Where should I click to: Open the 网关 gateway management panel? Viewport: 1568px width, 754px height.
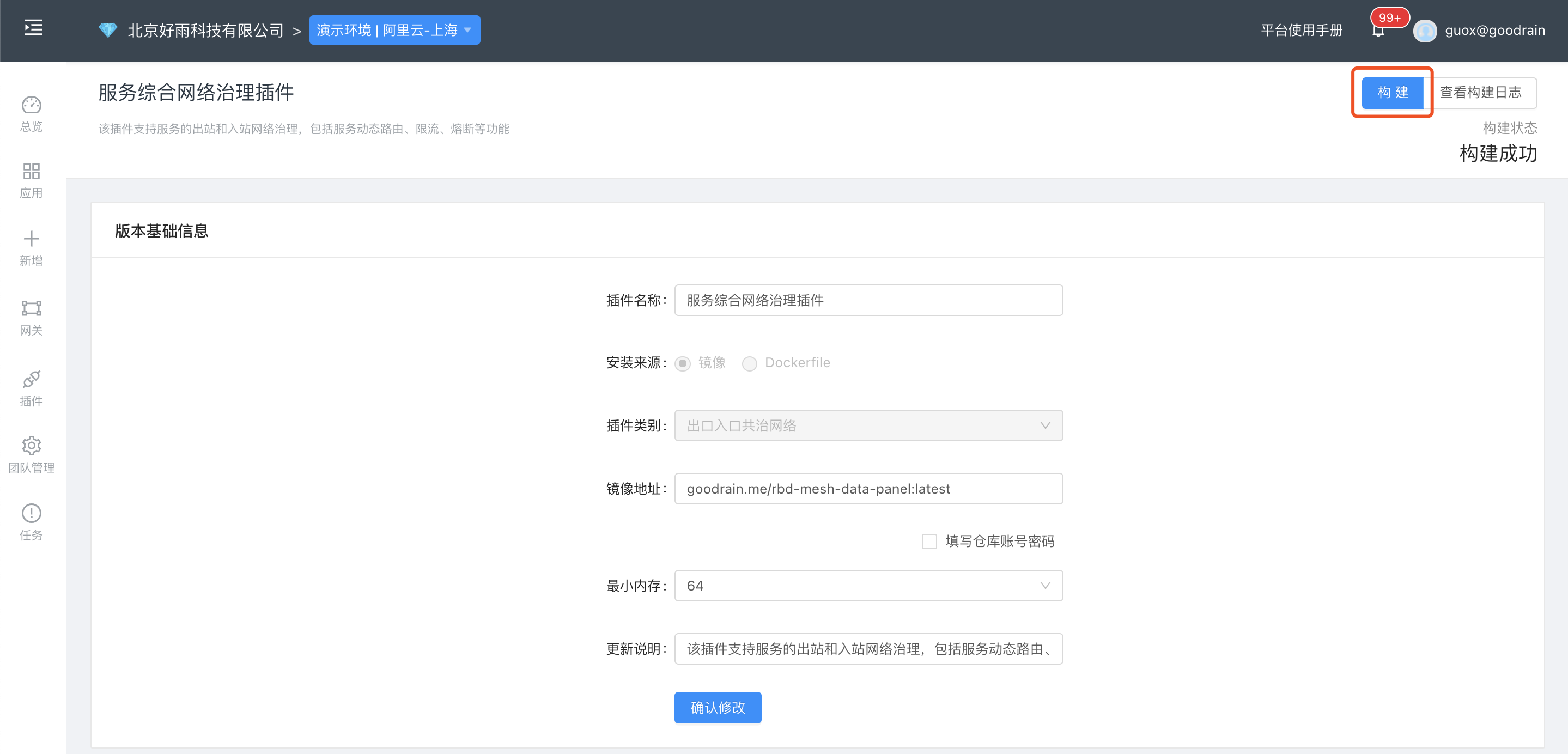(31, 318)
